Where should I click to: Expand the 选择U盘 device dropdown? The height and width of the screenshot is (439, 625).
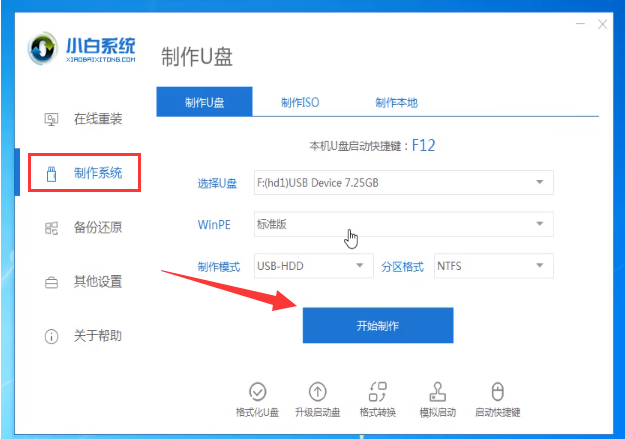403,183
